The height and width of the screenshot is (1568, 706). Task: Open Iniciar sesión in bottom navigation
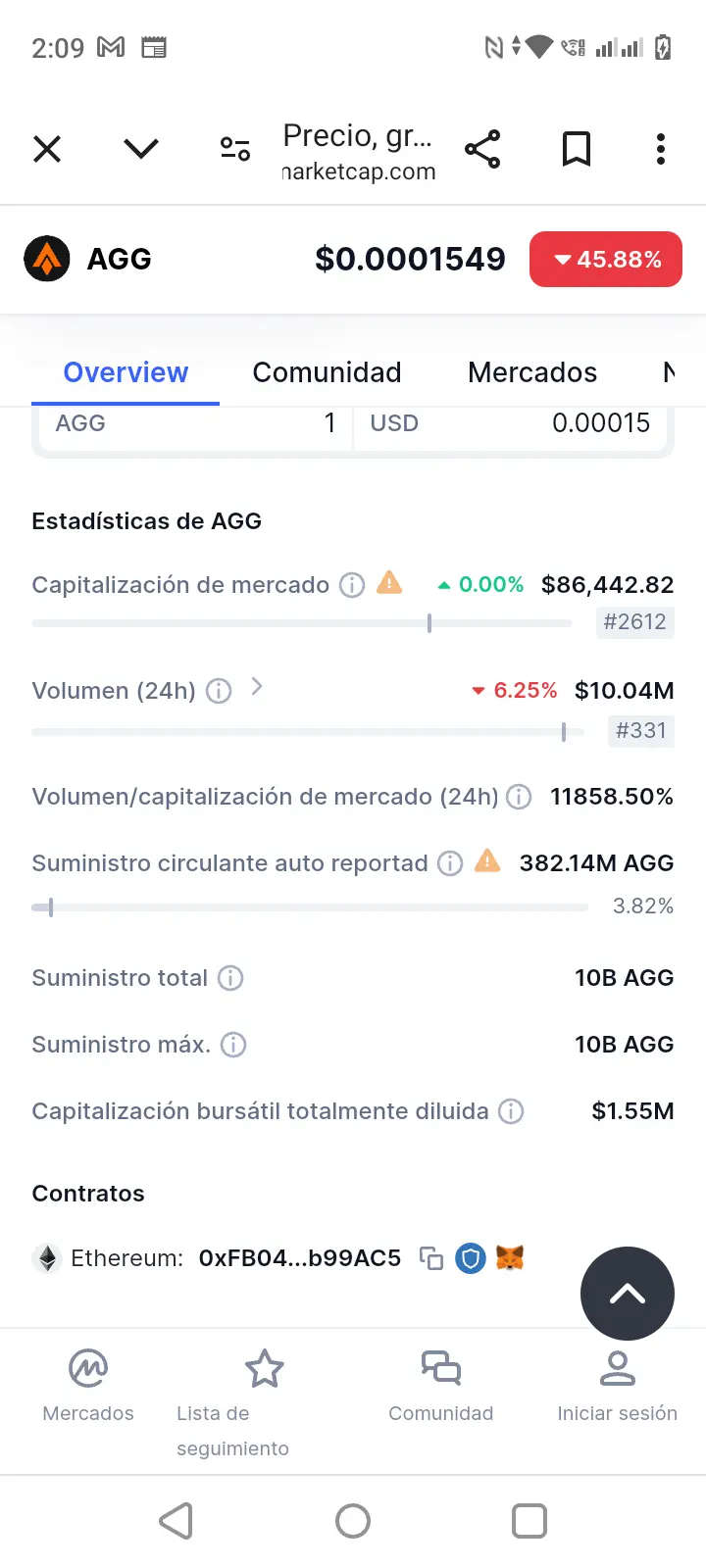618,1386
